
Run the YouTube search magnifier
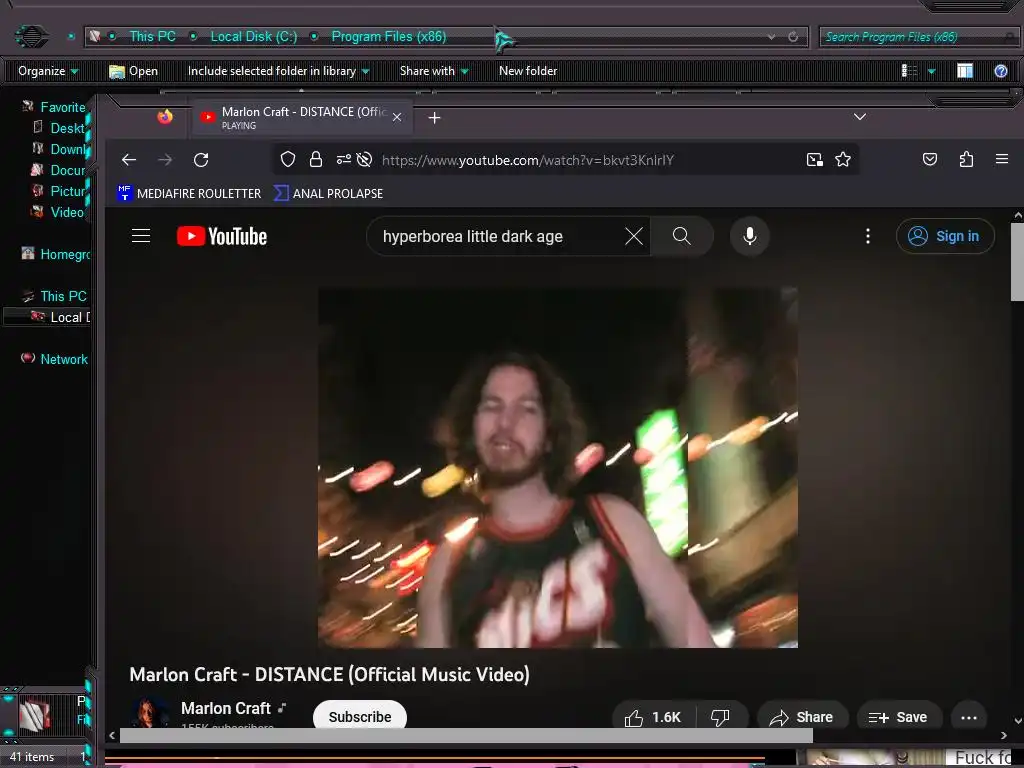pyautogui.click(x=681, y=236)
